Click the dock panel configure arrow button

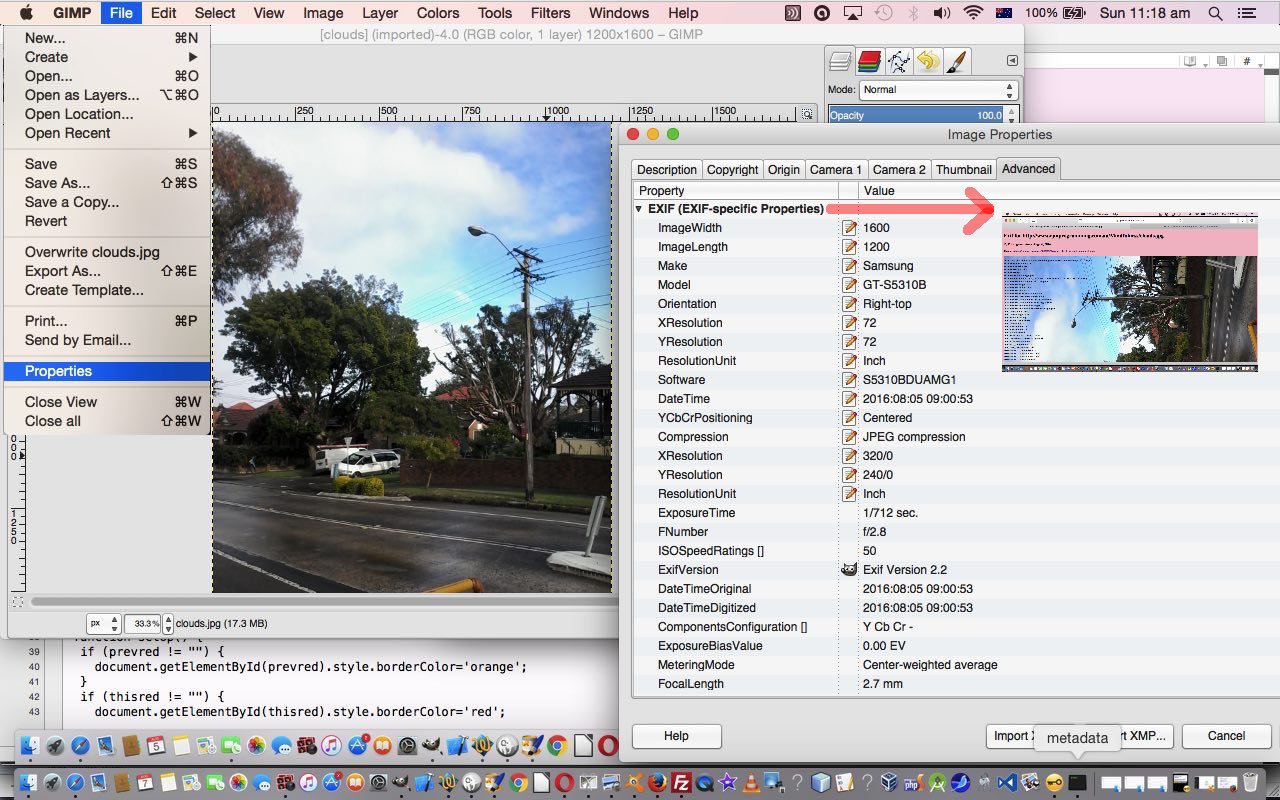click(x=1012, y=61)
